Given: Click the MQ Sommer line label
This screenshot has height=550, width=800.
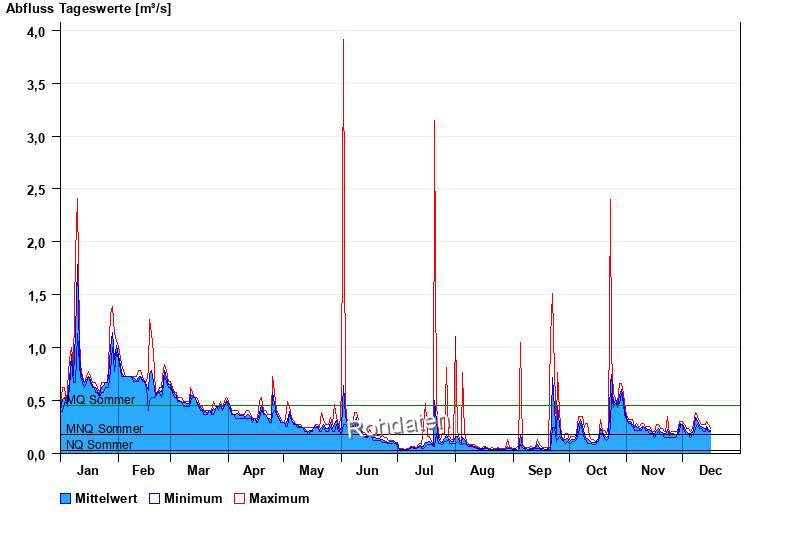Looking at the screenshot, I should pos(101,399).
